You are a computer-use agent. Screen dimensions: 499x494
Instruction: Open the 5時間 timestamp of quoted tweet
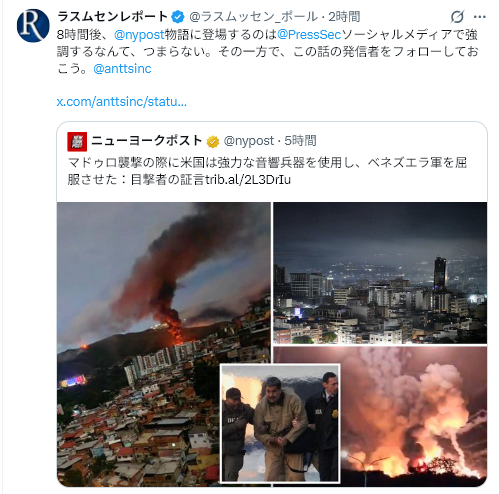coord(300,141)
